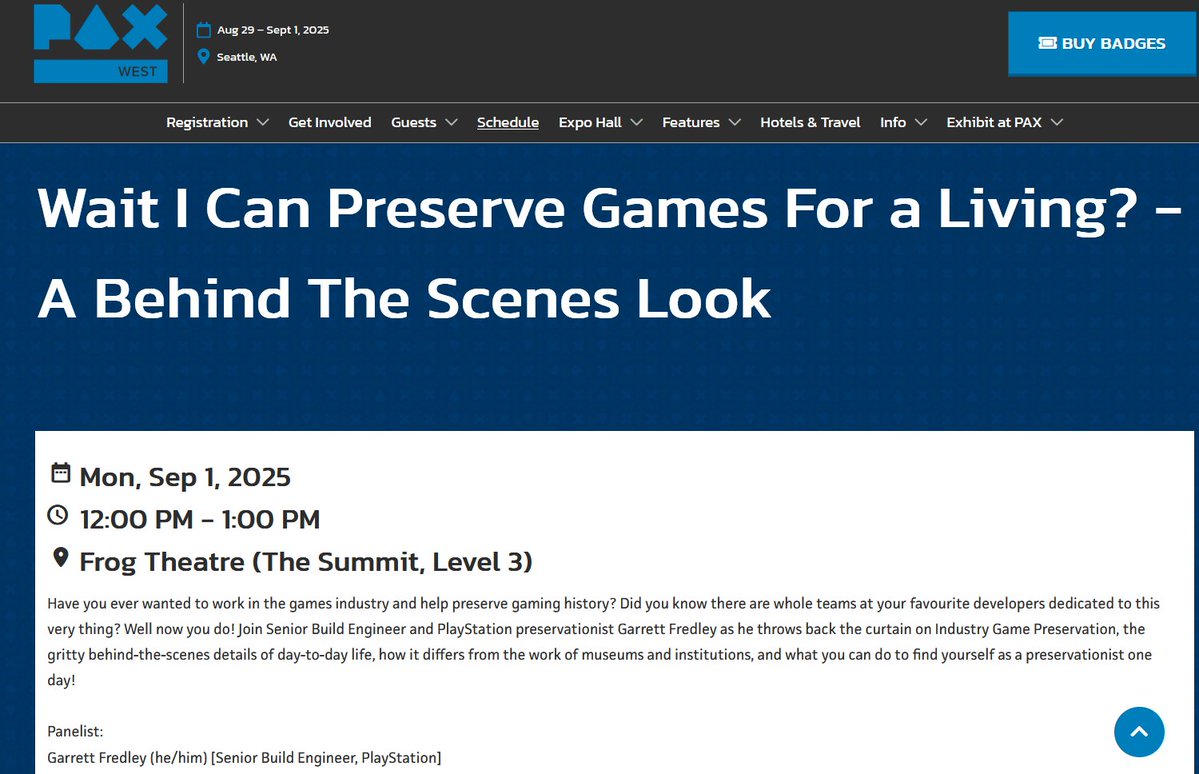Expand the Info dropdown chevron
Viewport: 1199px width, 774px height.
(921, 122)
